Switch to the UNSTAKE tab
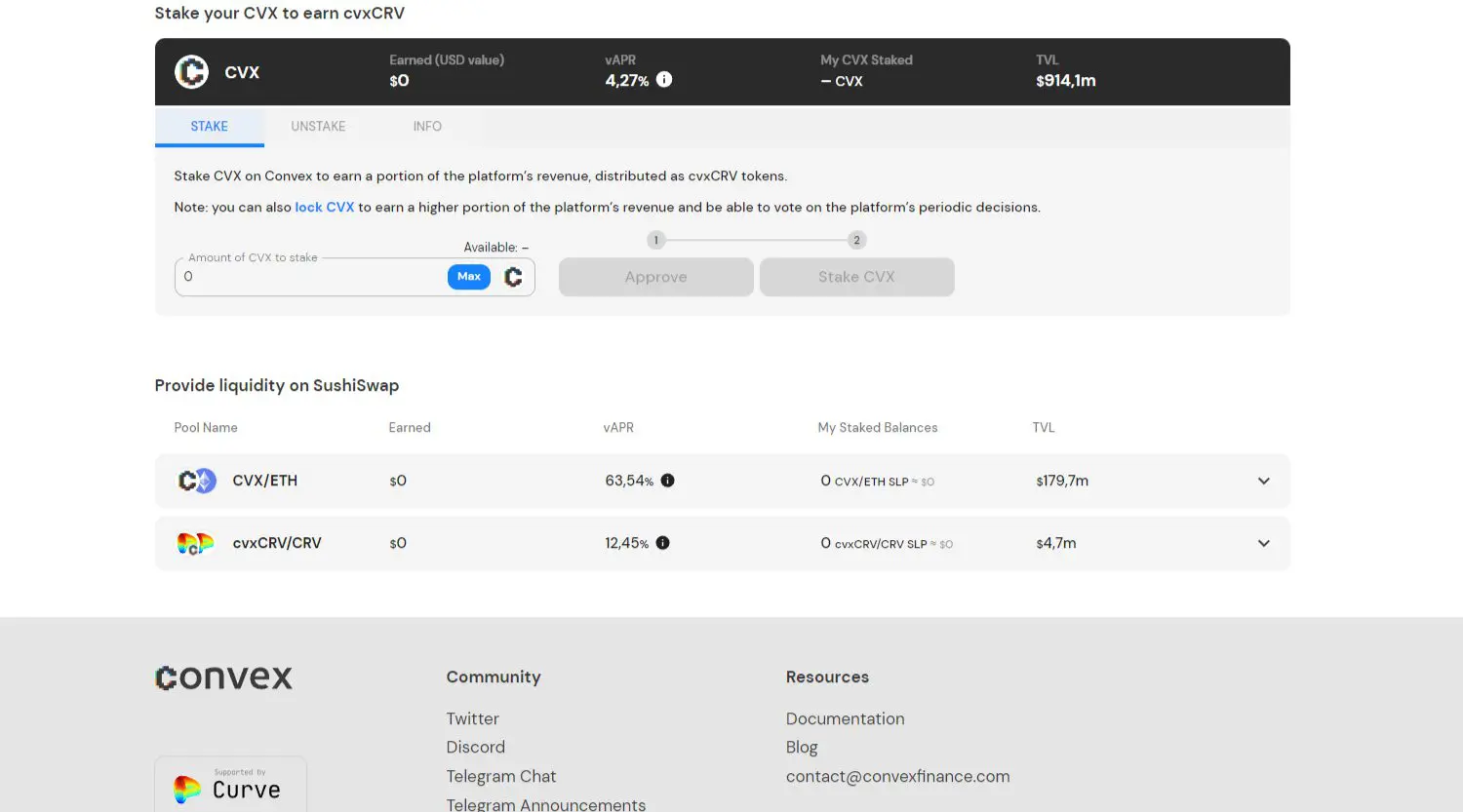 pos(318,127)
